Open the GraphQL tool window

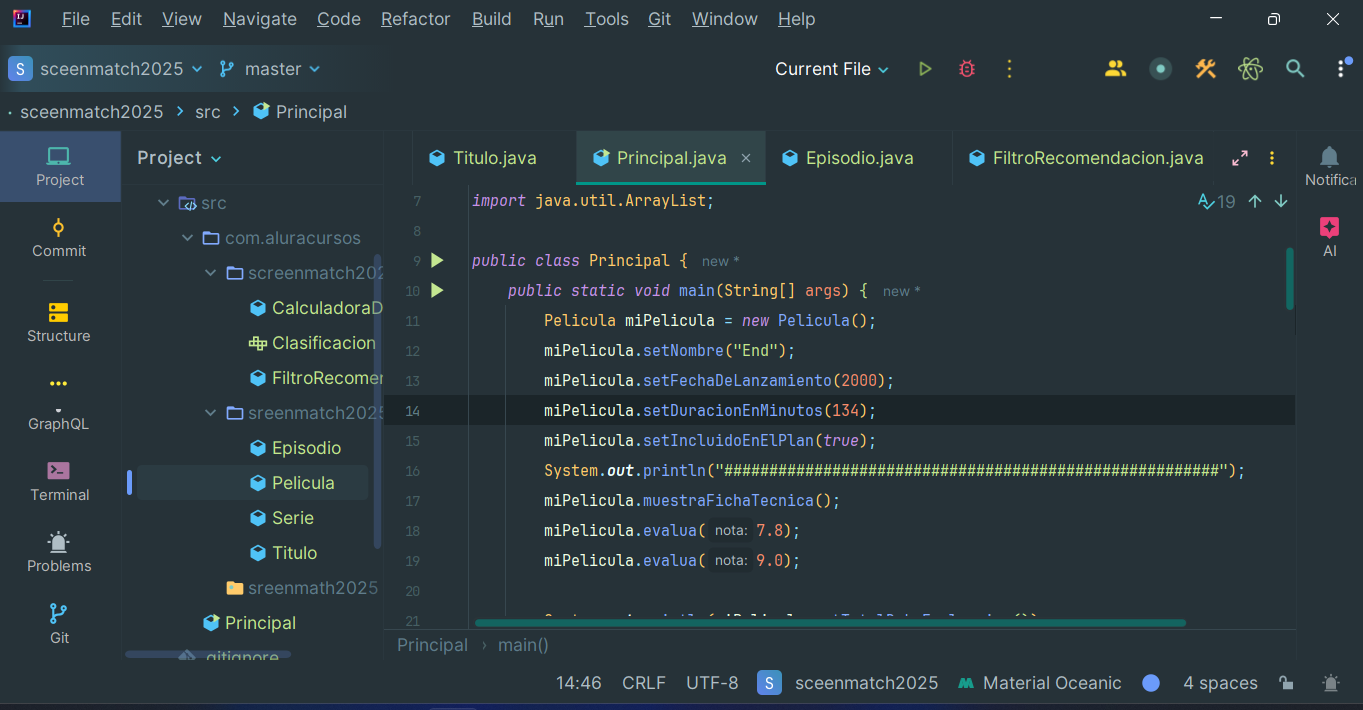point(58,410)
